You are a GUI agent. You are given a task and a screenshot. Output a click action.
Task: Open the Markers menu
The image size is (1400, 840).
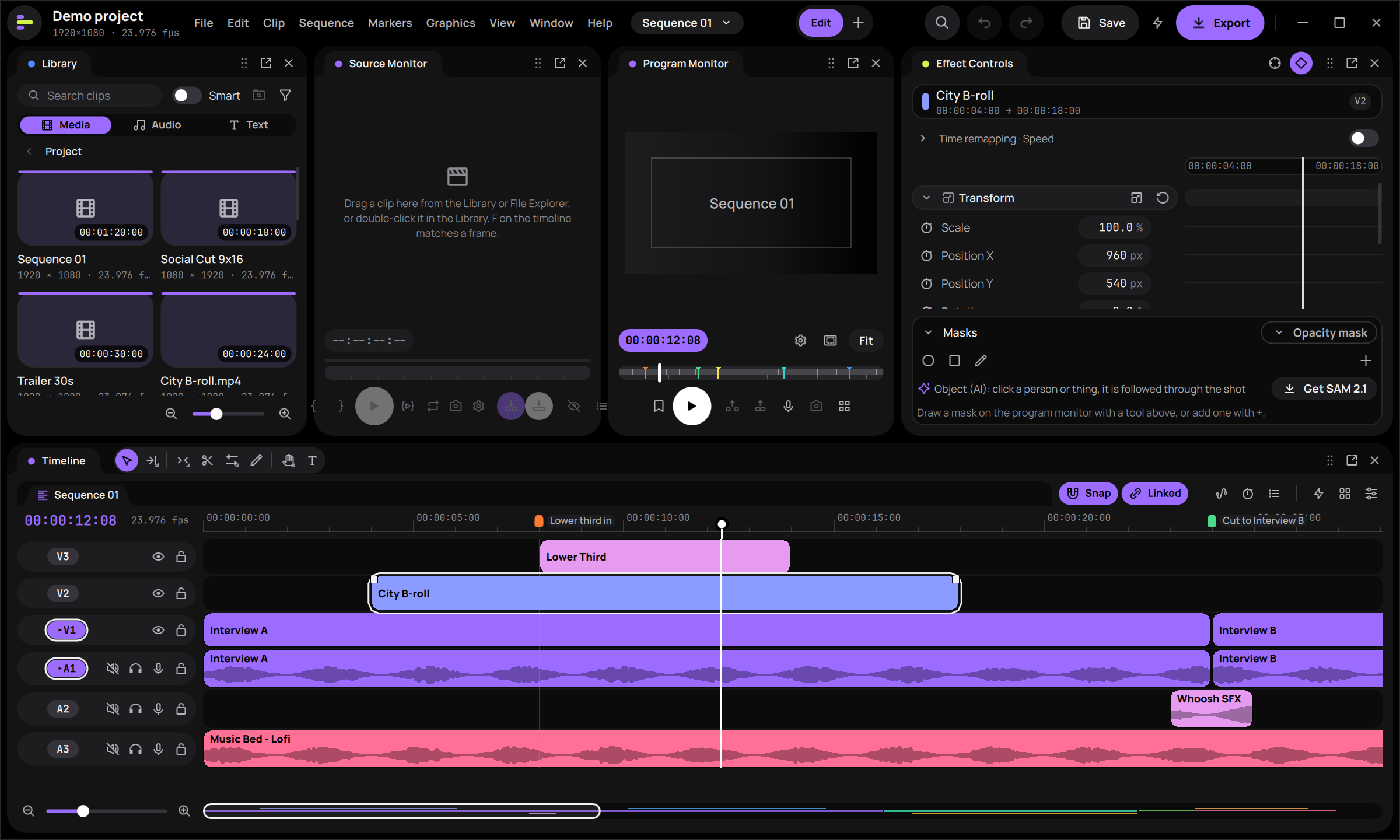coord(390,23)
